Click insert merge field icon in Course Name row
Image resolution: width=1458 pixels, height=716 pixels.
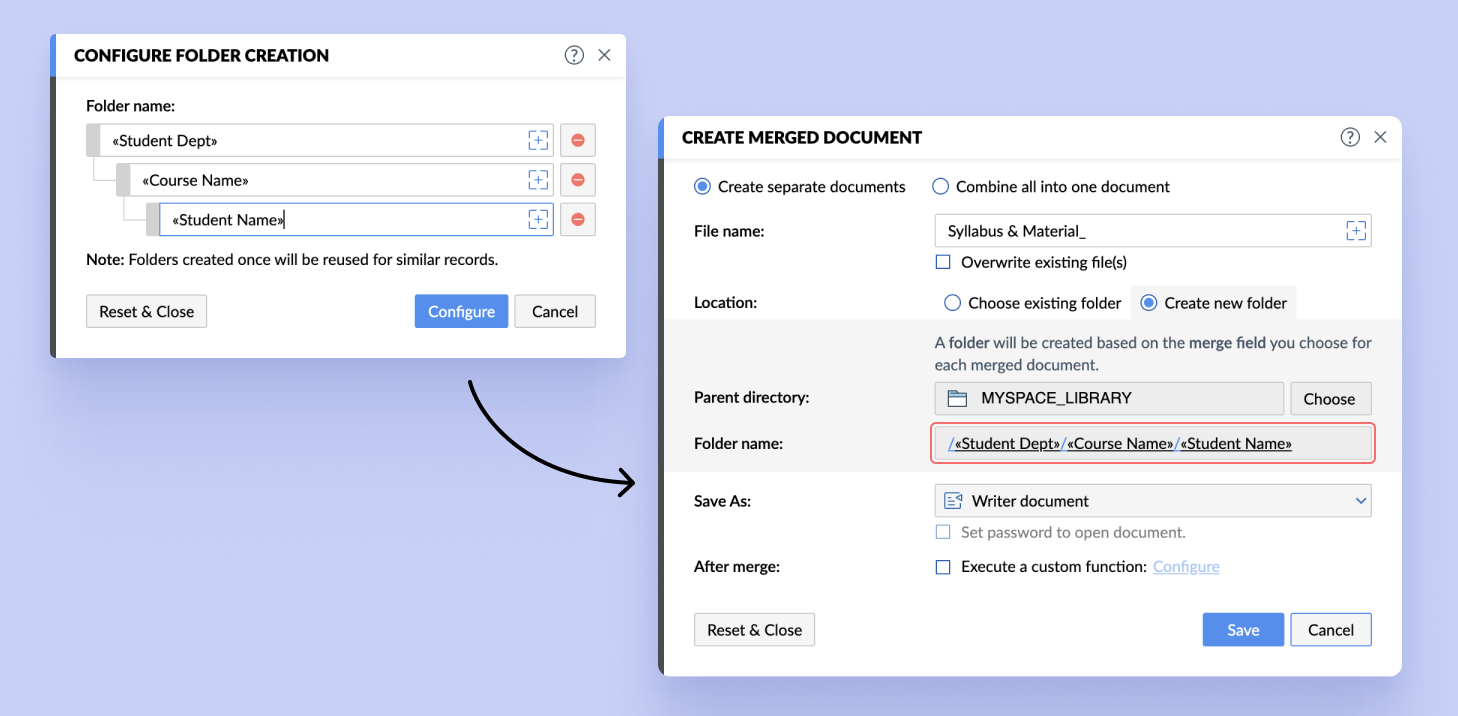coord(538,180)
